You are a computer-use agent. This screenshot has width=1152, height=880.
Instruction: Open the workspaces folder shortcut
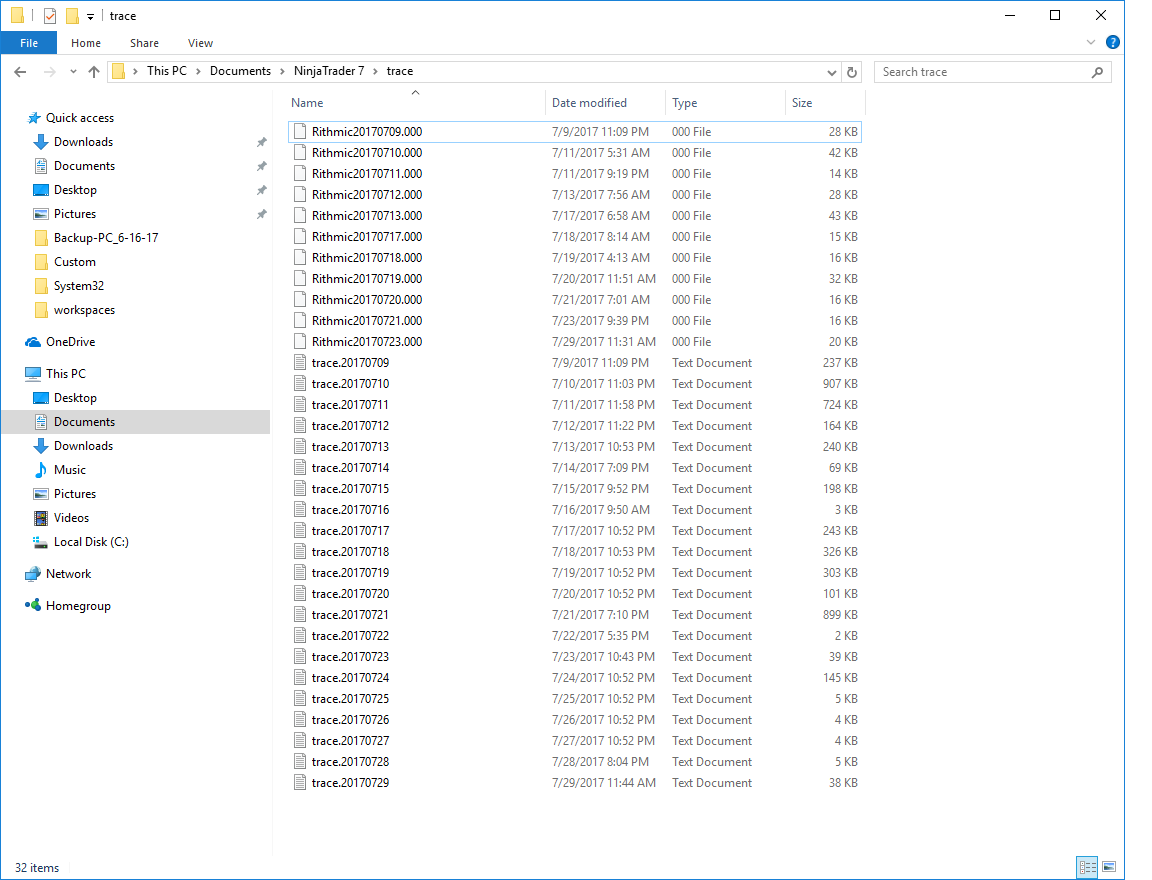pyautogui.click(x=84, y=310)
